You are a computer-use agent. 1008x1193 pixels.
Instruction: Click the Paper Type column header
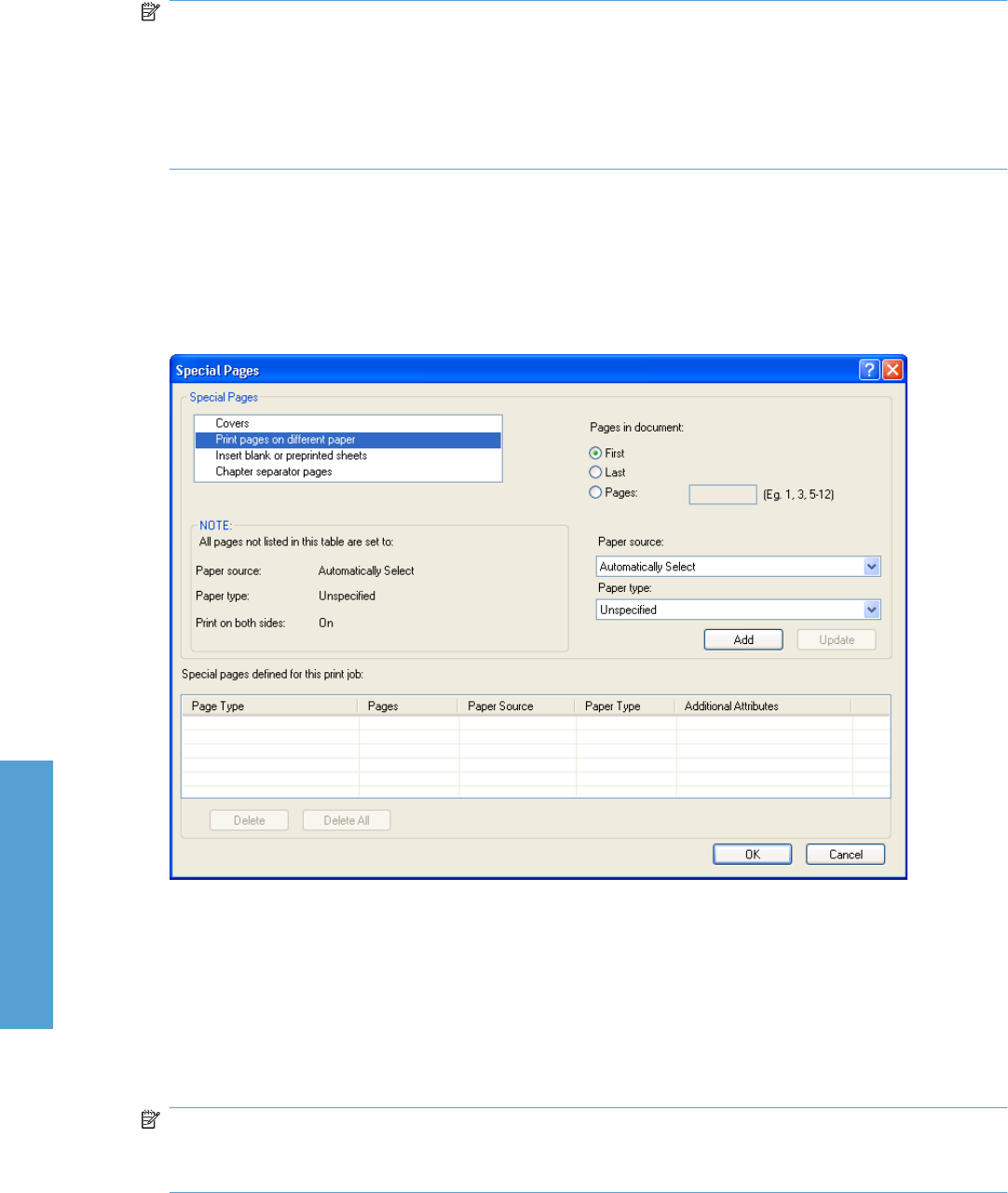[x=625, y=706]
